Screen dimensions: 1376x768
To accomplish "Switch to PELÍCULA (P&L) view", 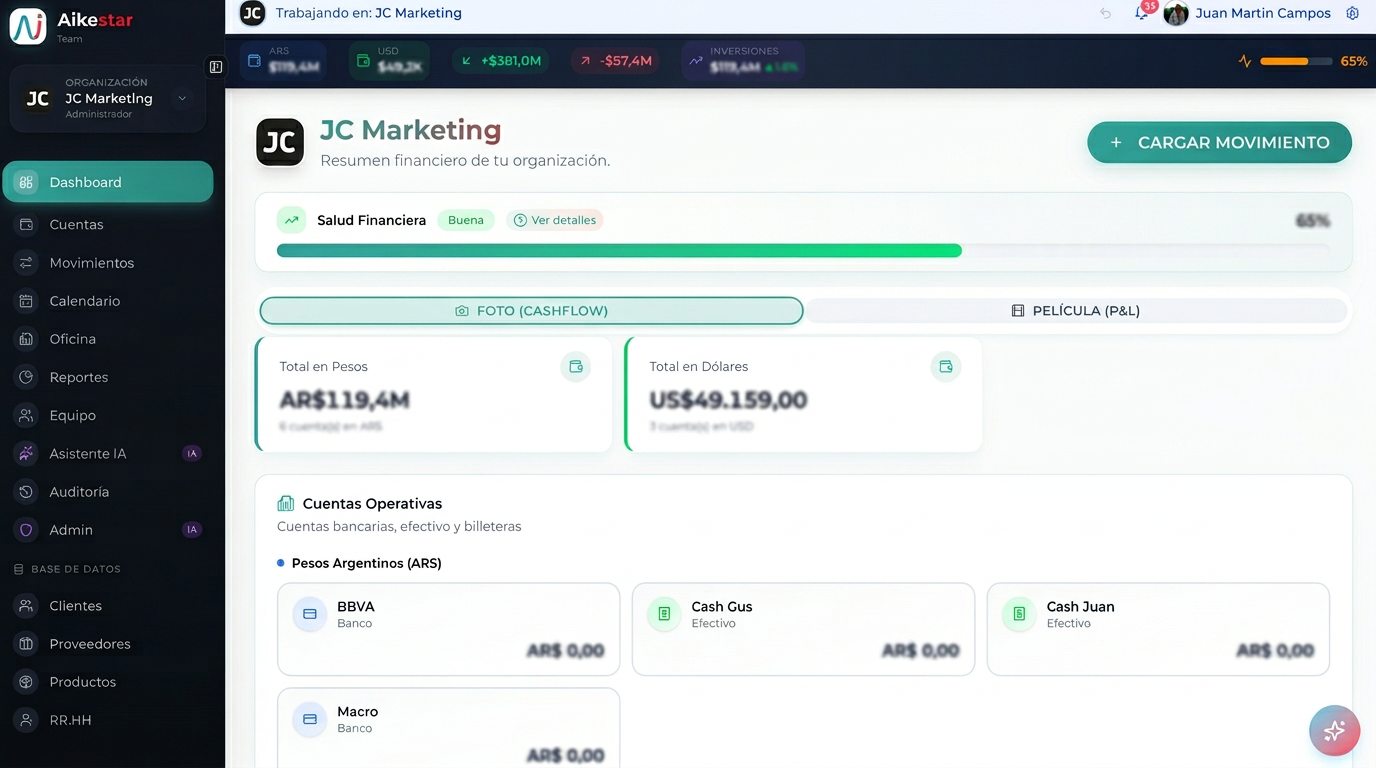I will [x=1076, y=311].
